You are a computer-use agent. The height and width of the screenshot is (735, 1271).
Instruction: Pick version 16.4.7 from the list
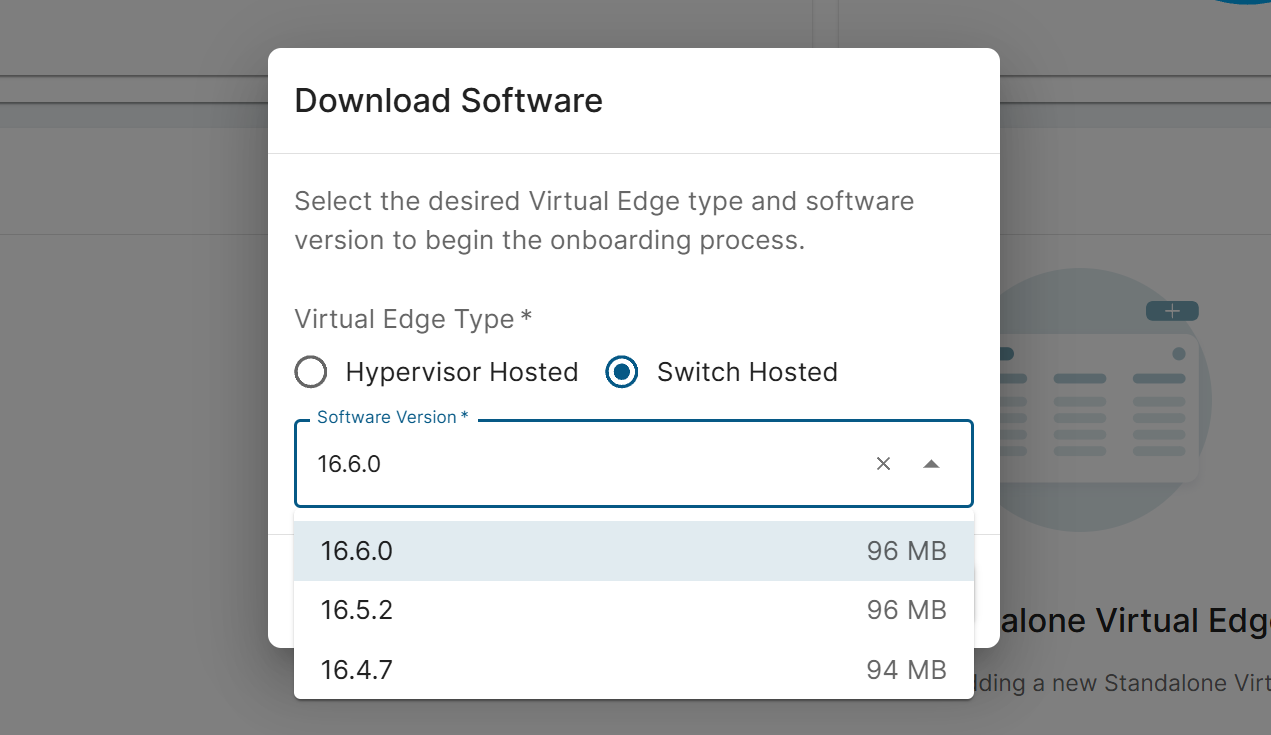point(357,669)
